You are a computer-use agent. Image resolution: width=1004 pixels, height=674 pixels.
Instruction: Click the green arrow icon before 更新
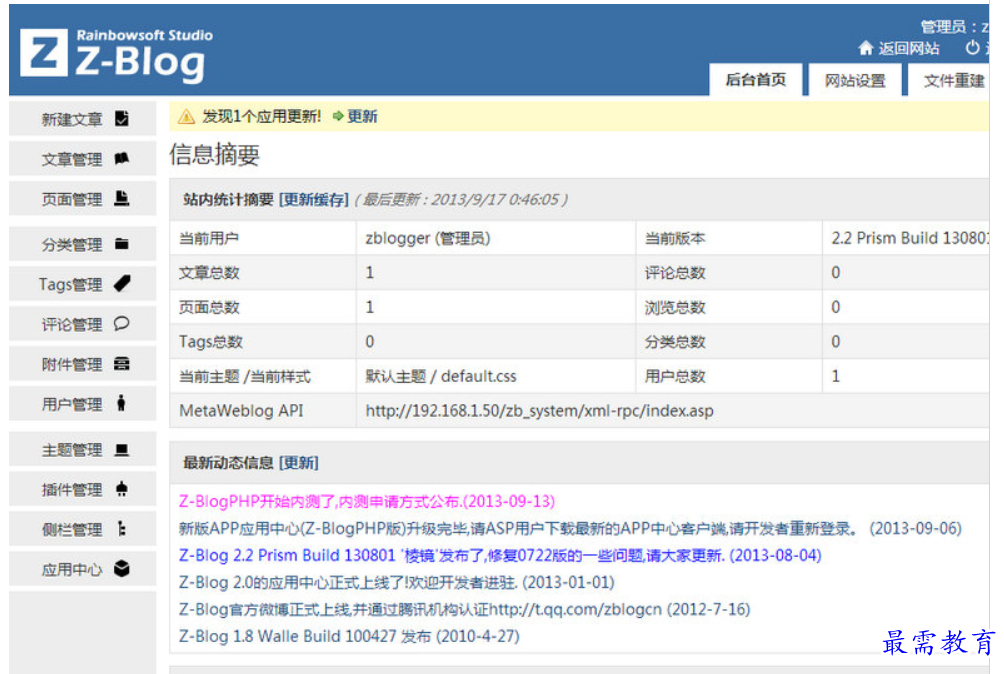[x=338, y=116]
